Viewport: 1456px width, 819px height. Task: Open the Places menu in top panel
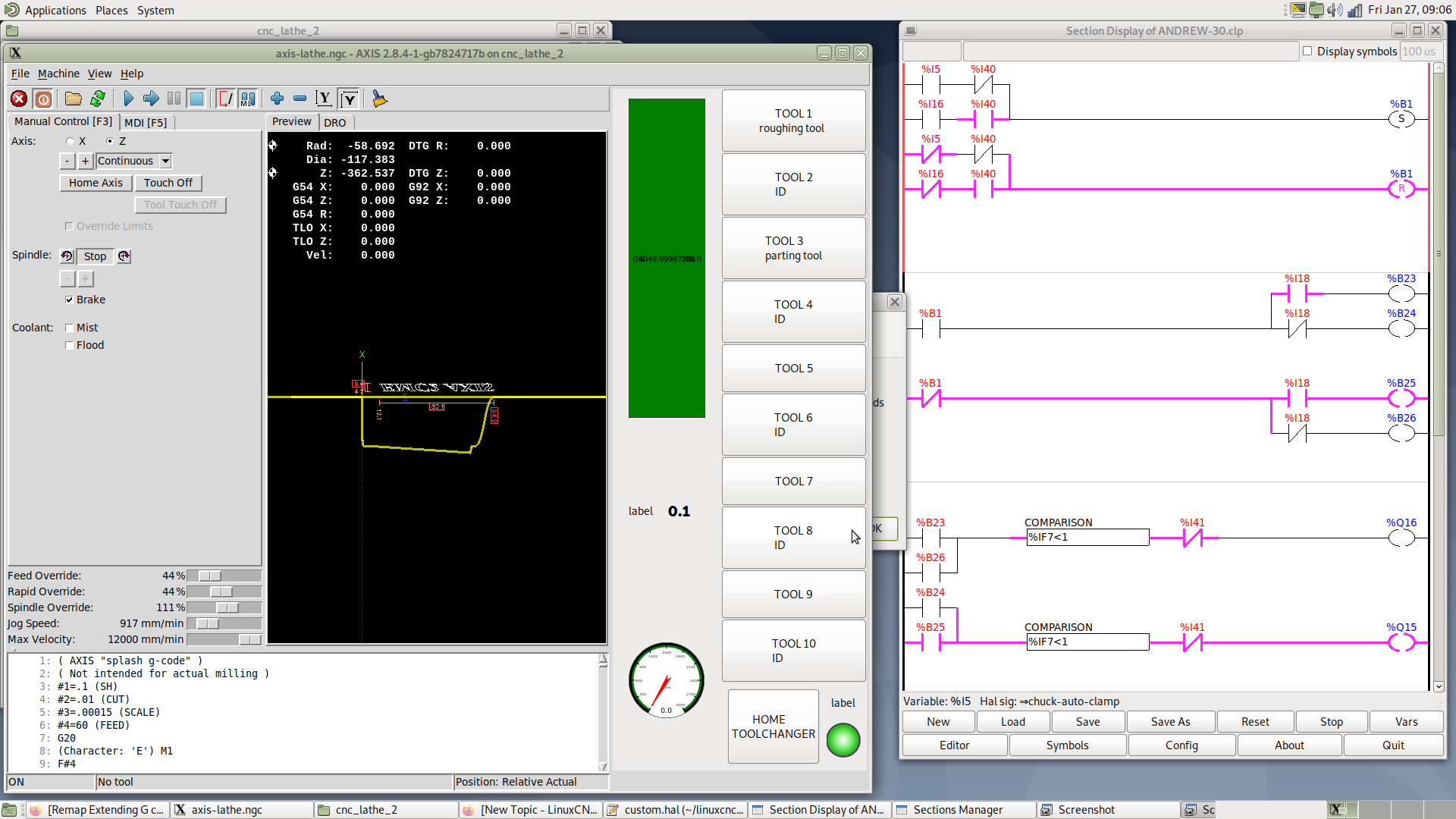(111, 10)
